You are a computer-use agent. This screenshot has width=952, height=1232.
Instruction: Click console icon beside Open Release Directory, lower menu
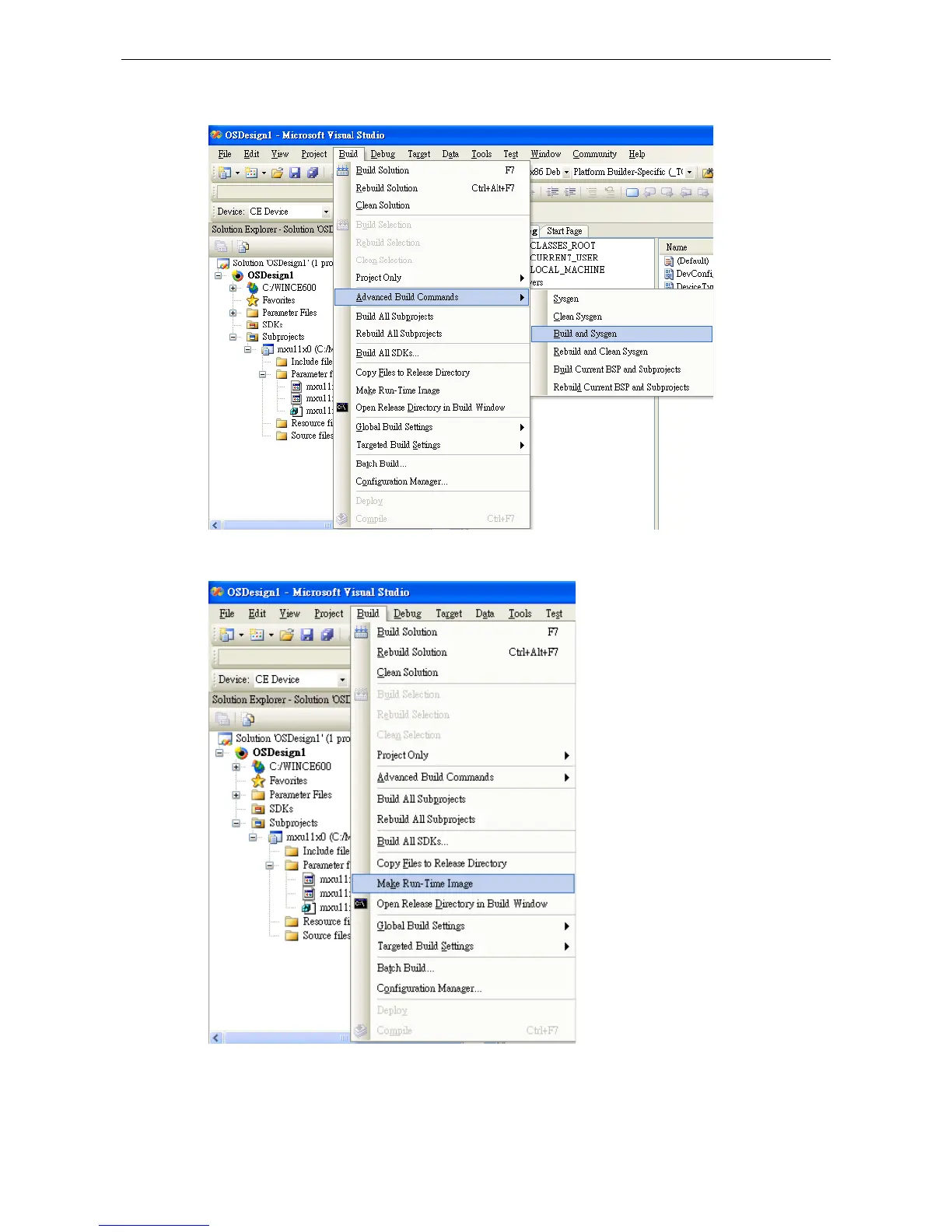(x=361, y=904)
